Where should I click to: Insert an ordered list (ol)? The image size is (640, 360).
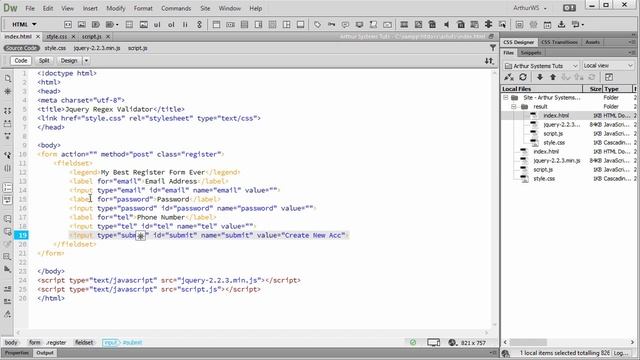[x=171, y=24]
